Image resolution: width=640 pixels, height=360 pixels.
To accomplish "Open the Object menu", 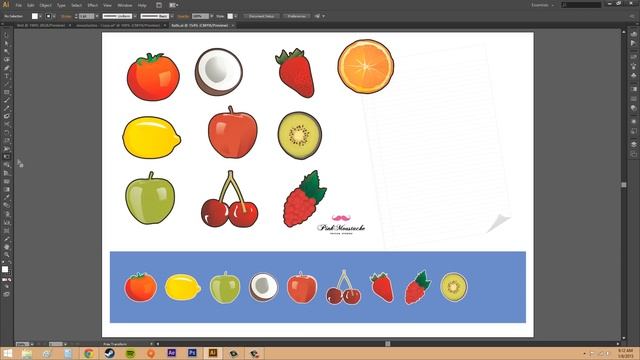I will (x=45, y=5).
